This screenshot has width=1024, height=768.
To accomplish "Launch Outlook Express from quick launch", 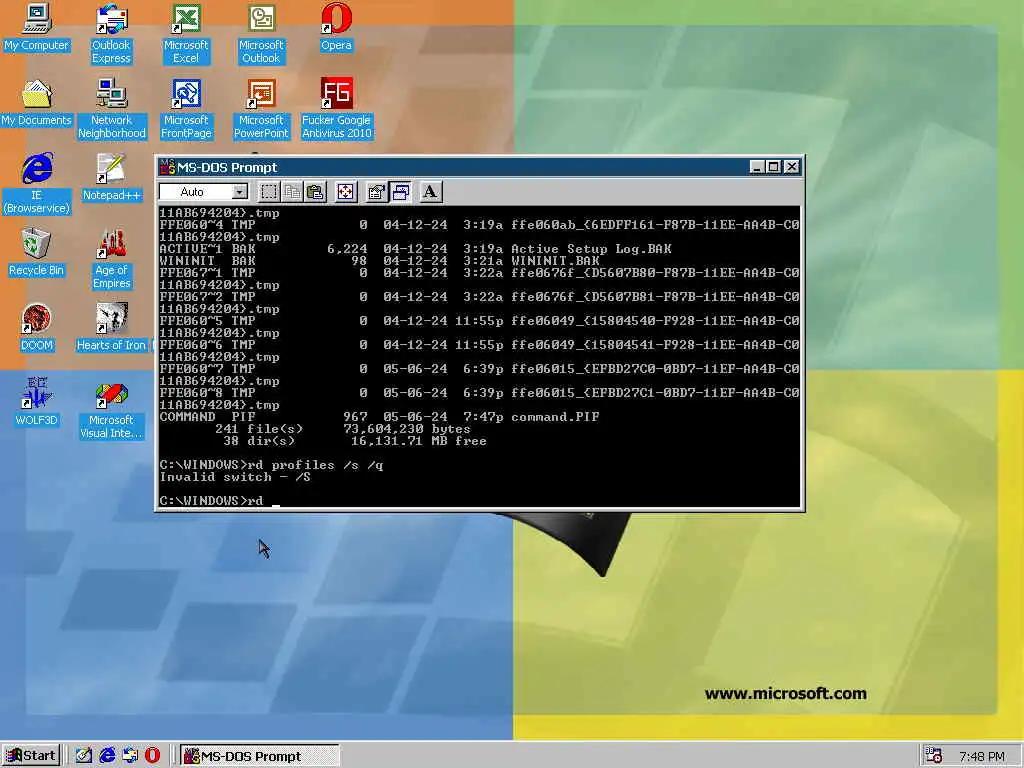I will 129,756.
